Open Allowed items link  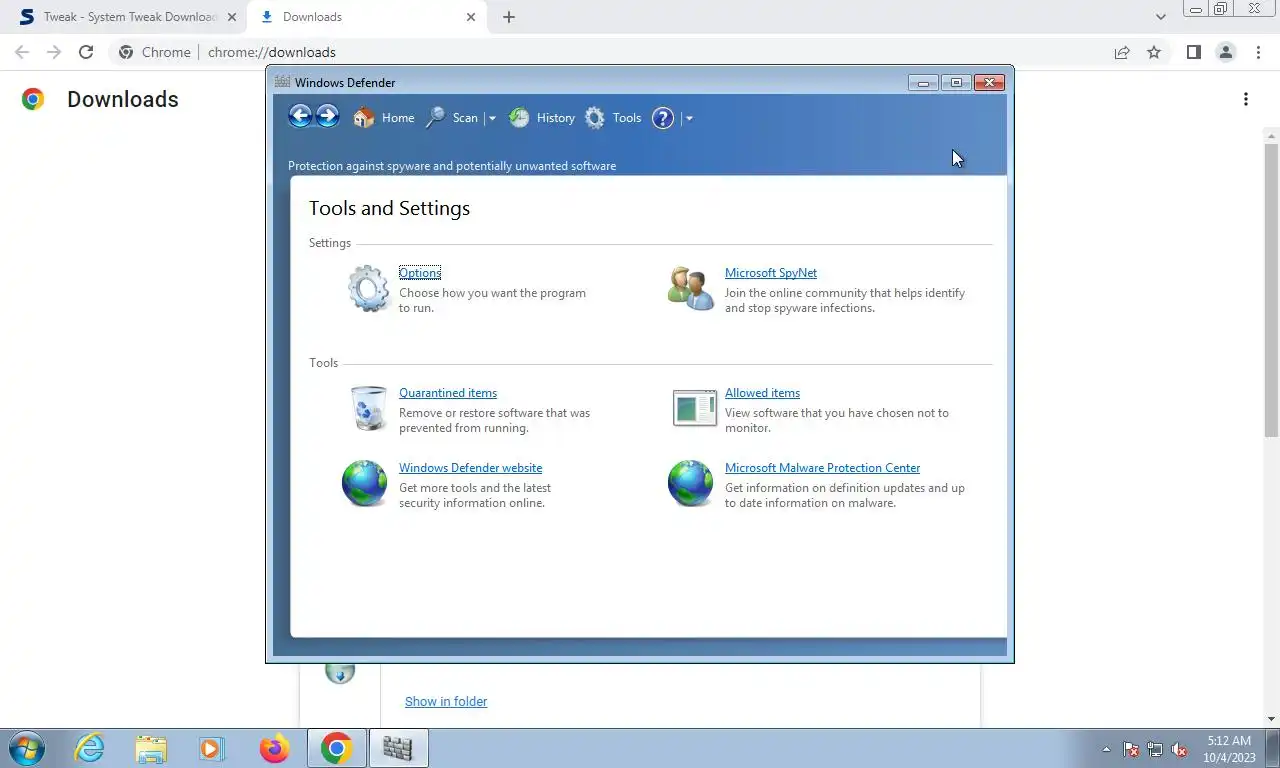[x=762, y=393]
